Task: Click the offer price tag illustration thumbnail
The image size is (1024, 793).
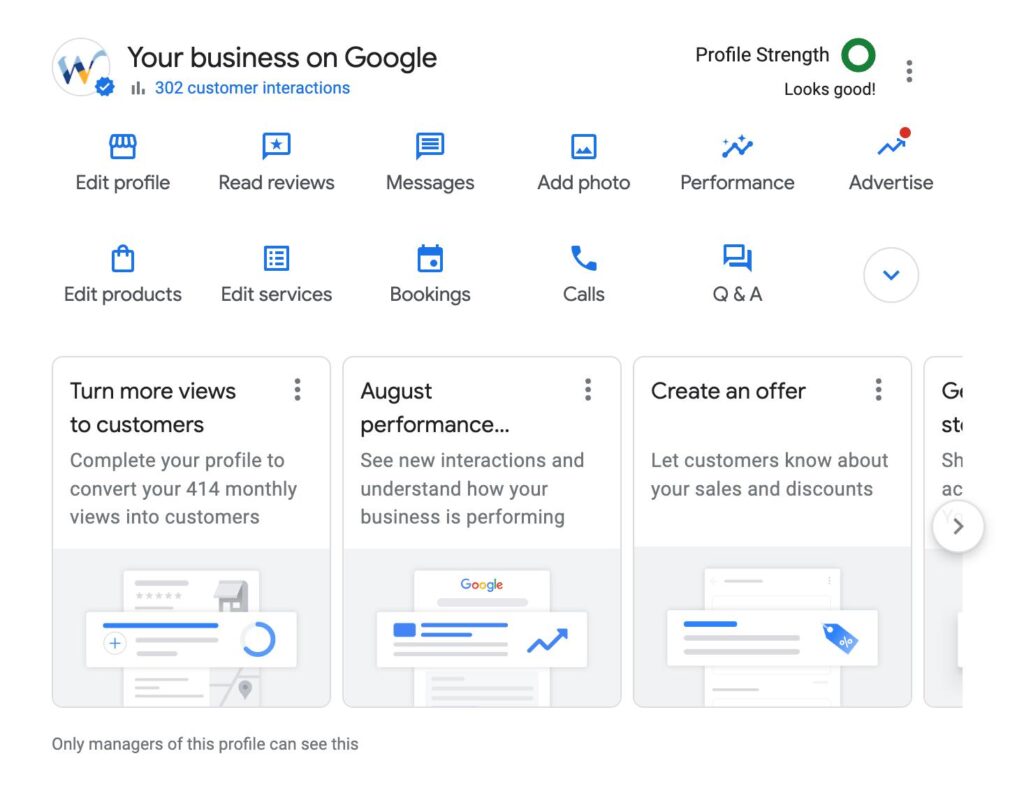Action: click(773, 628)
